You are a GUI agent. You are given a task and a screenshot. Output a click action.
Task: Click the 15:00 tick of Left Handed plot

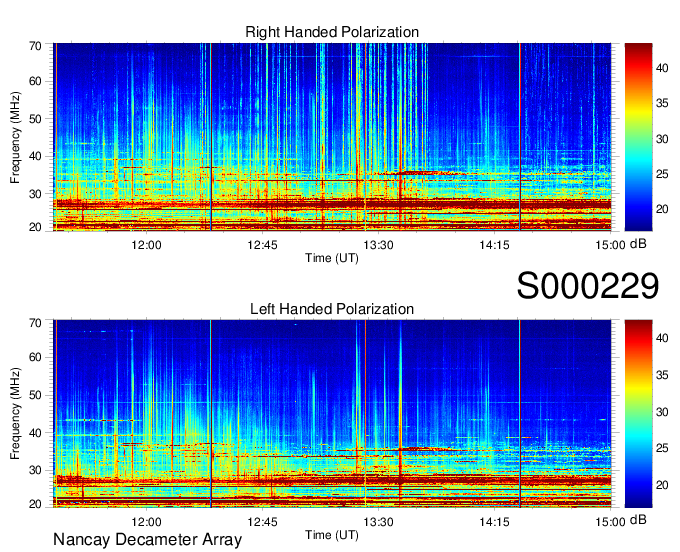(x=610, y=522)
